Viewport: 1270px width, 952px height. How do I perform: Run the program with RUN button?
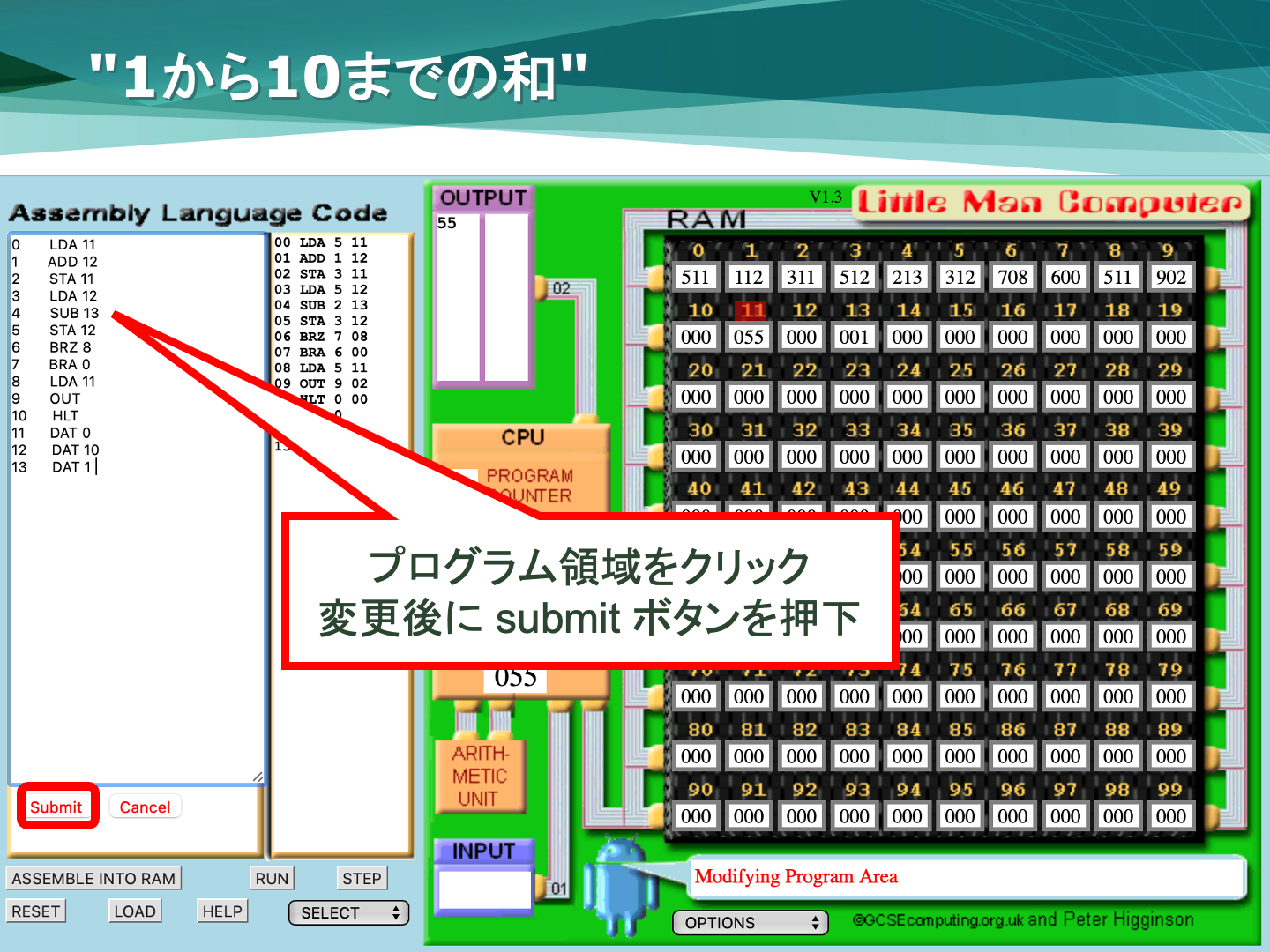click(x=272, y=879)
